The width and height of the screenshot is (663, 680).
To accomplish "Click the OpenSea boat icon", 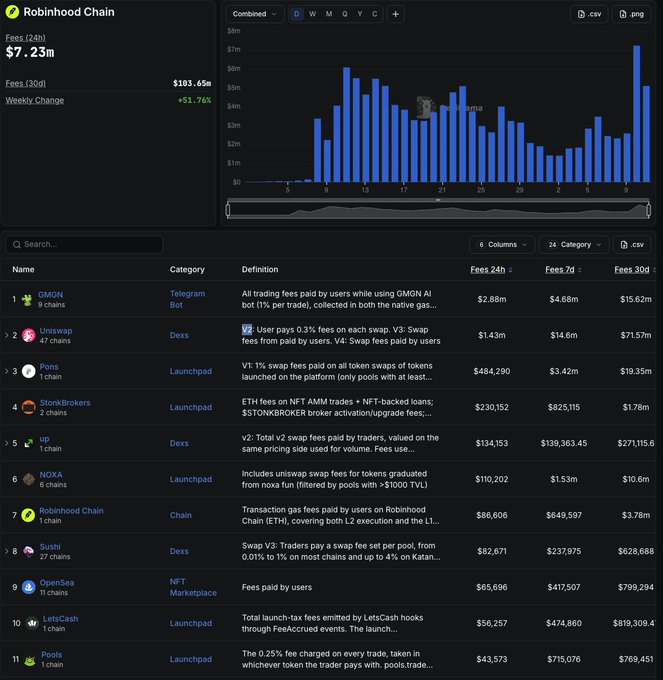I will pyautogui.click(x=29, y=587).
